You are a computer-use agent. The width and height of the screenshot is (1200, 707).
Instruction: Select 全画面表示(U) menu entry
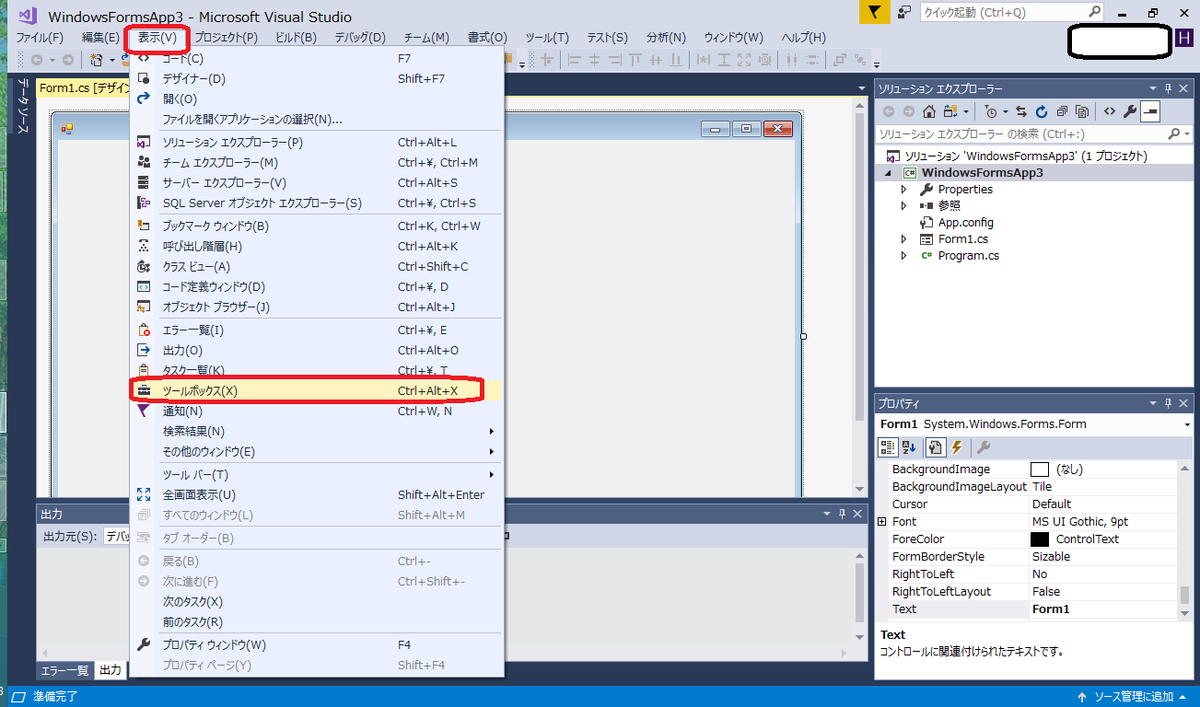tap(317, 494)
